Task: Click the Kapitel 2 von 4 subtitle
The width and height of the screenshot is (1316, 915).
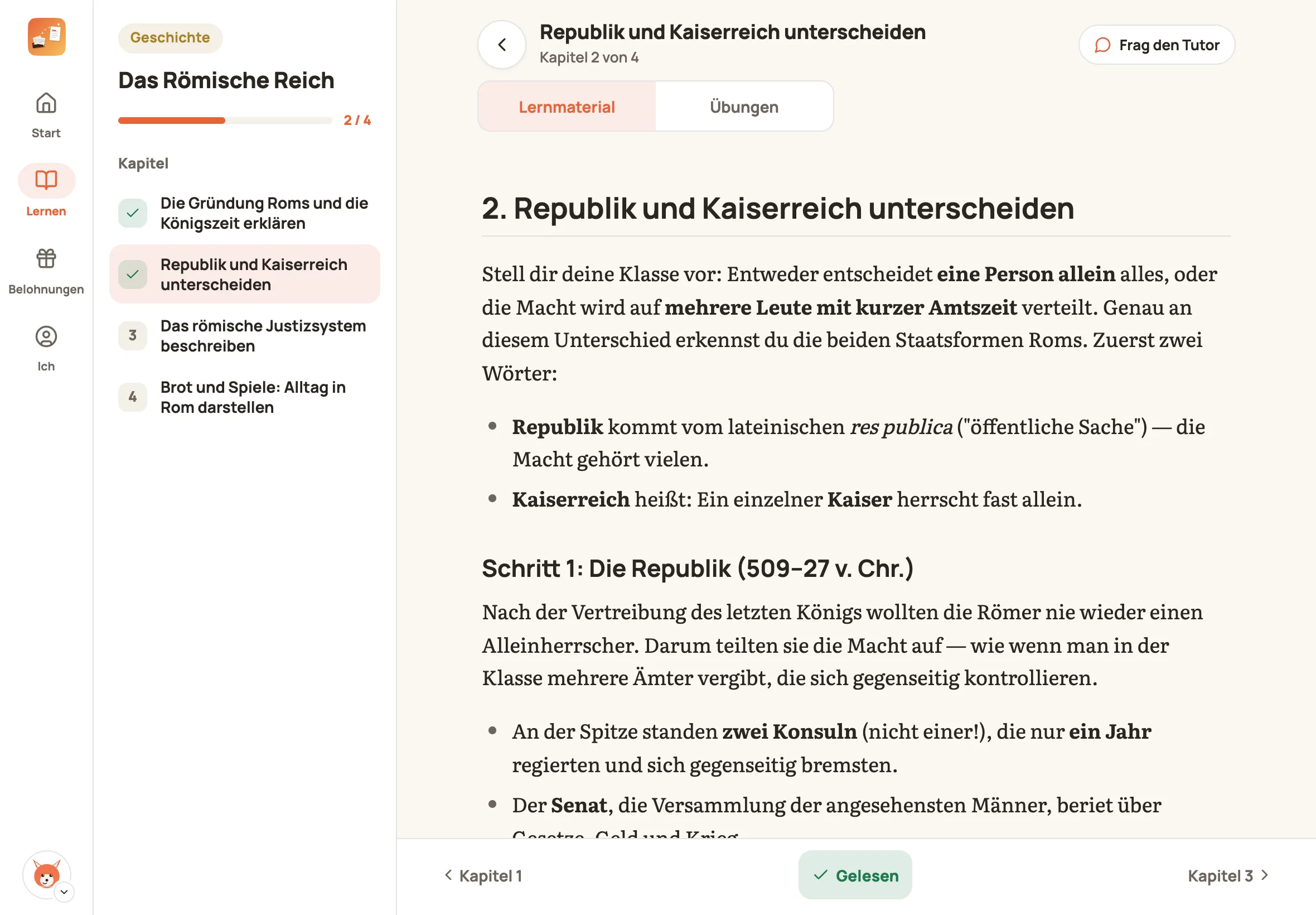Action: point(589,57)
